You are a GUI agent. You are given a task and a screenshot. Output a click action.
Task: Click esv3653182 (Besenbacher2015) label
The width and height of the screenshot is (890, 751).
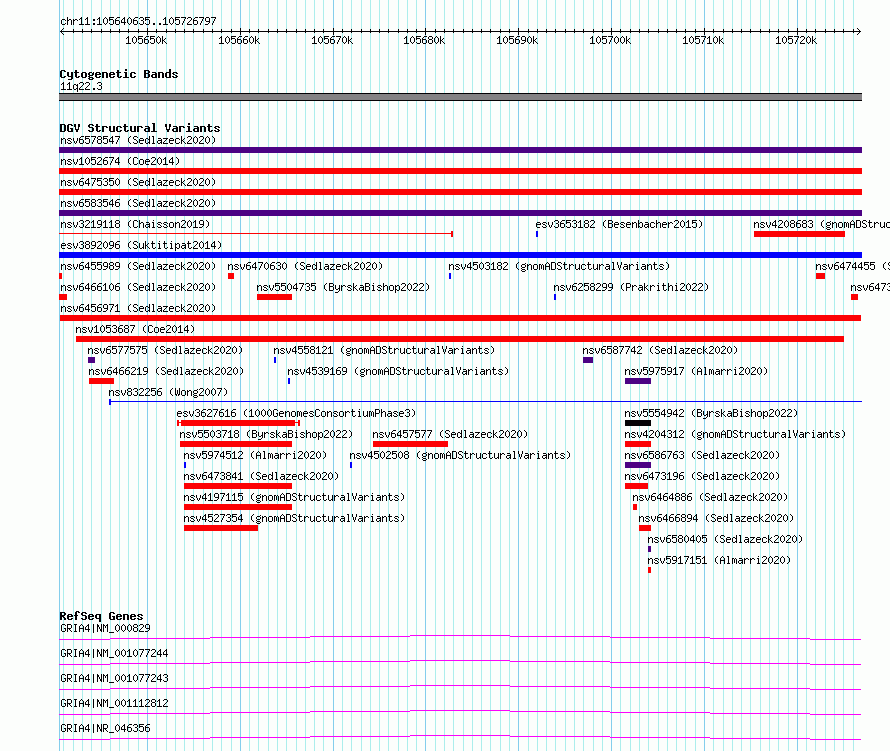click(619, 224)
